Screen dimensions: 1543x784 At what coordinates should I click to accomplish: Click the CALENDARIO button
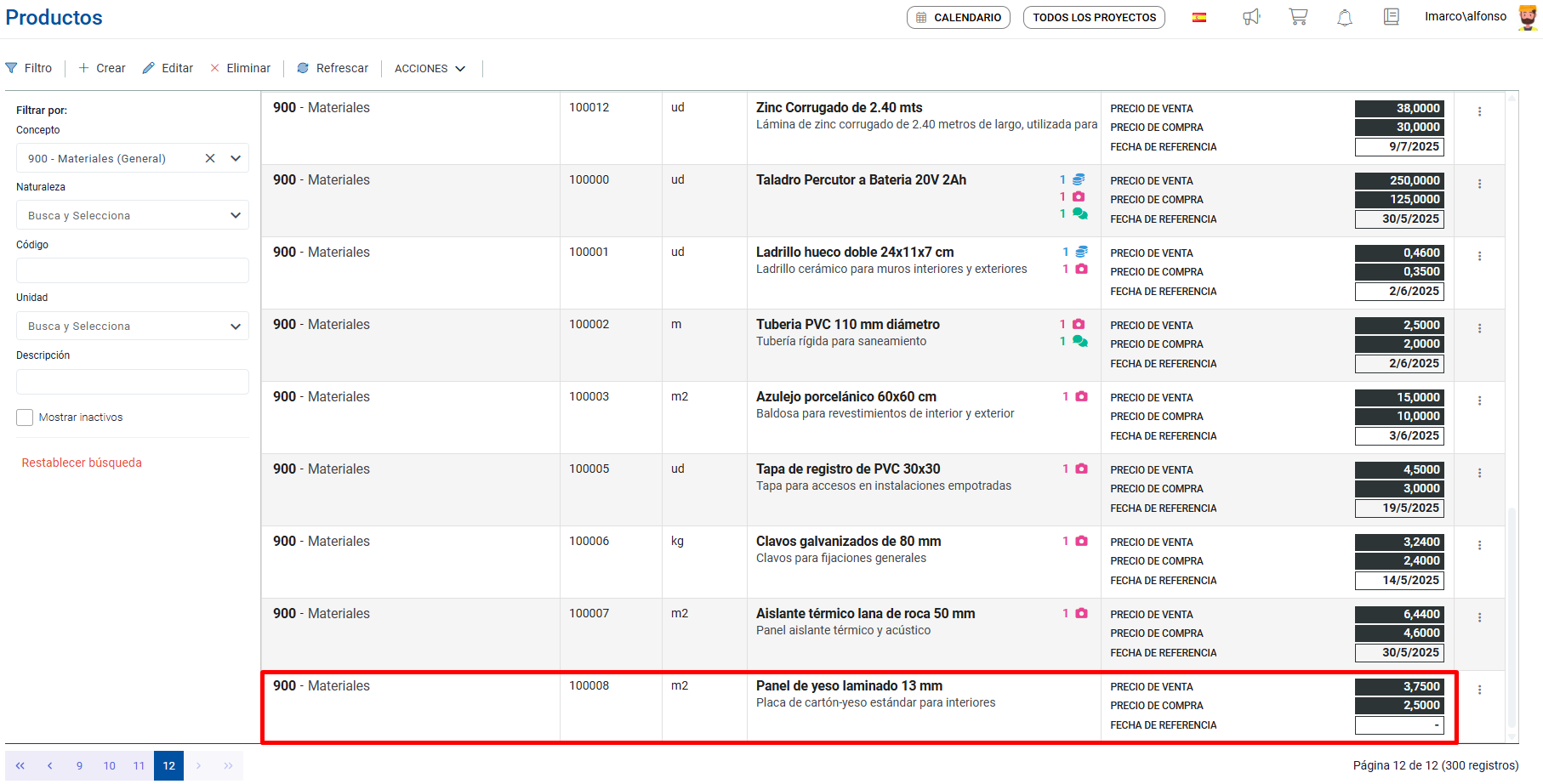(x=959, y=17)
